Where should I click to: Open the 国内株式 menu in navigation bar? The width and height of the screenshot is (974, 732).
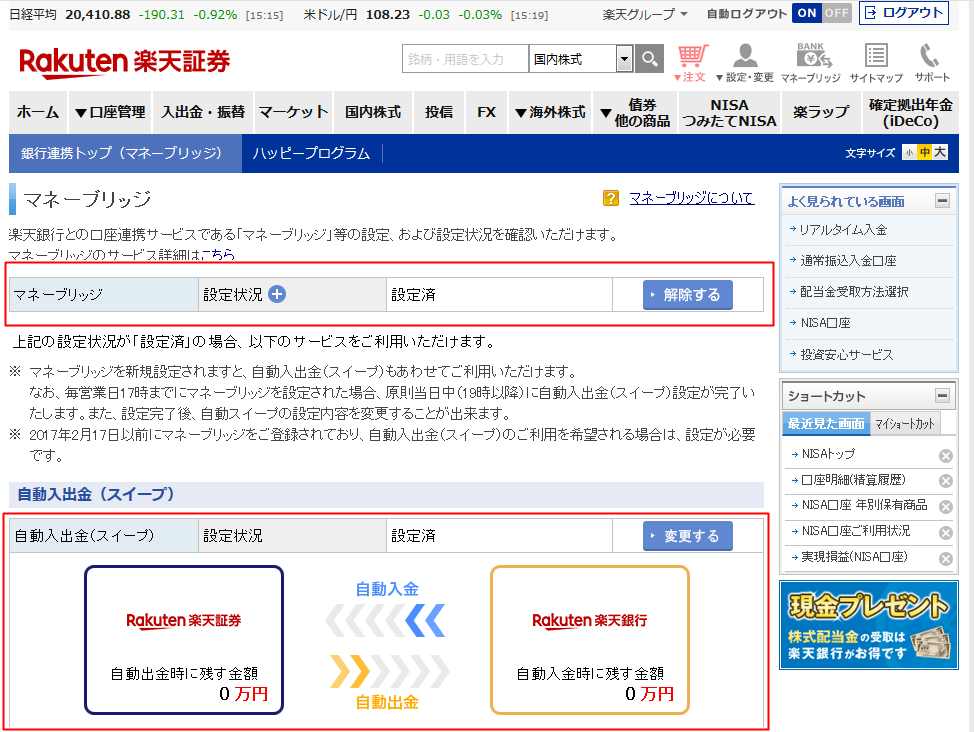pos(373,112)
